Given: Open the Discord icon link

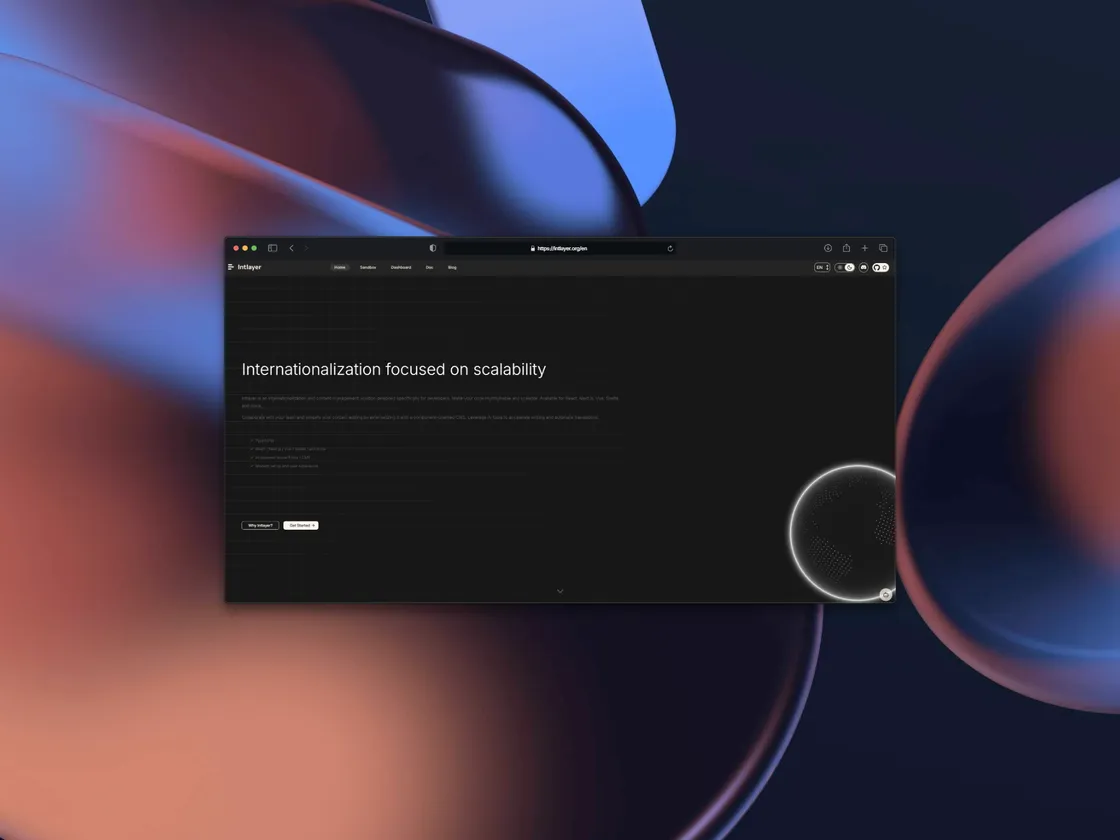Looking at the screenshot, I should coord(864,267).
